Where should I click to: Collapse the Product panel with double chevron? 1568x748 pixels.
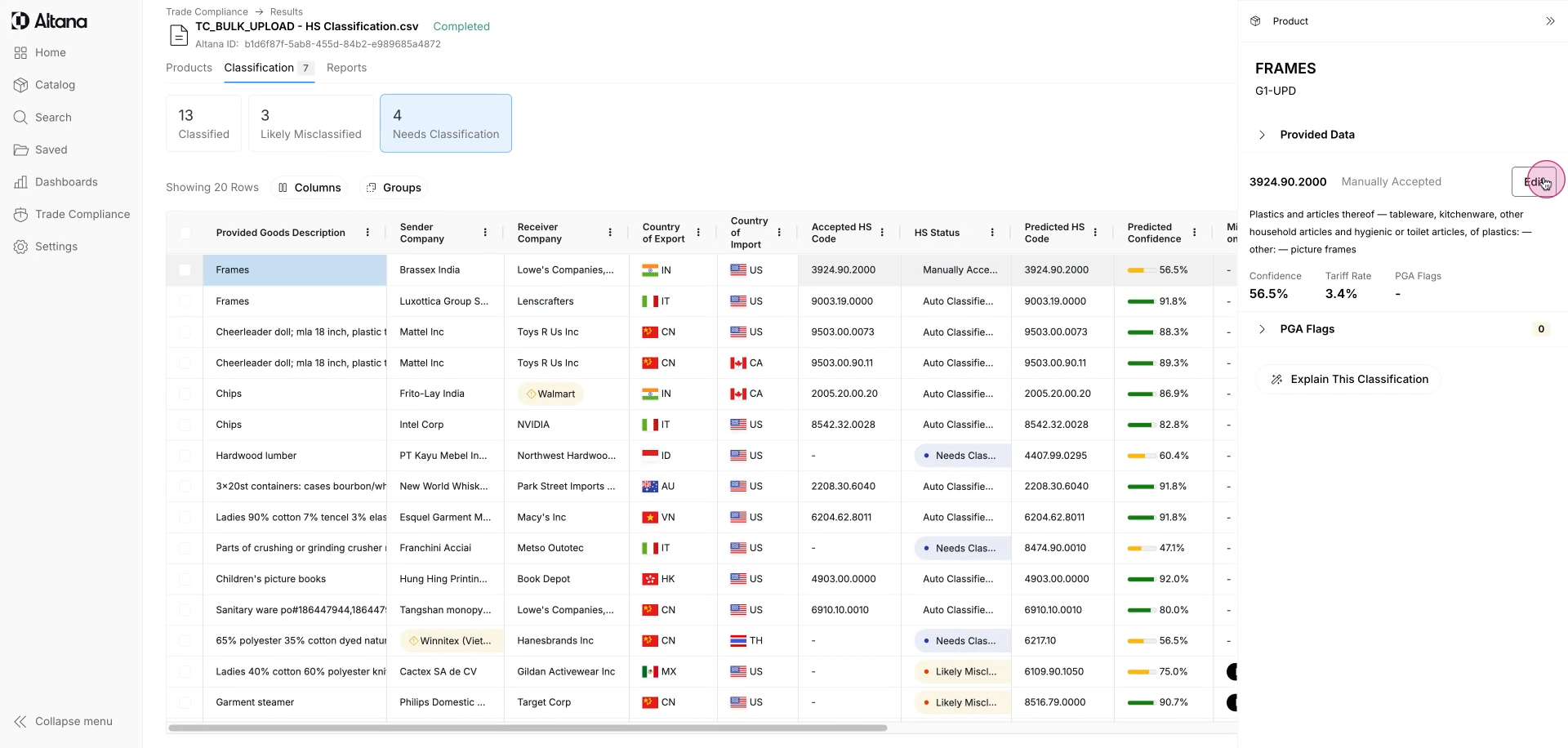[x=1550, y=21]
